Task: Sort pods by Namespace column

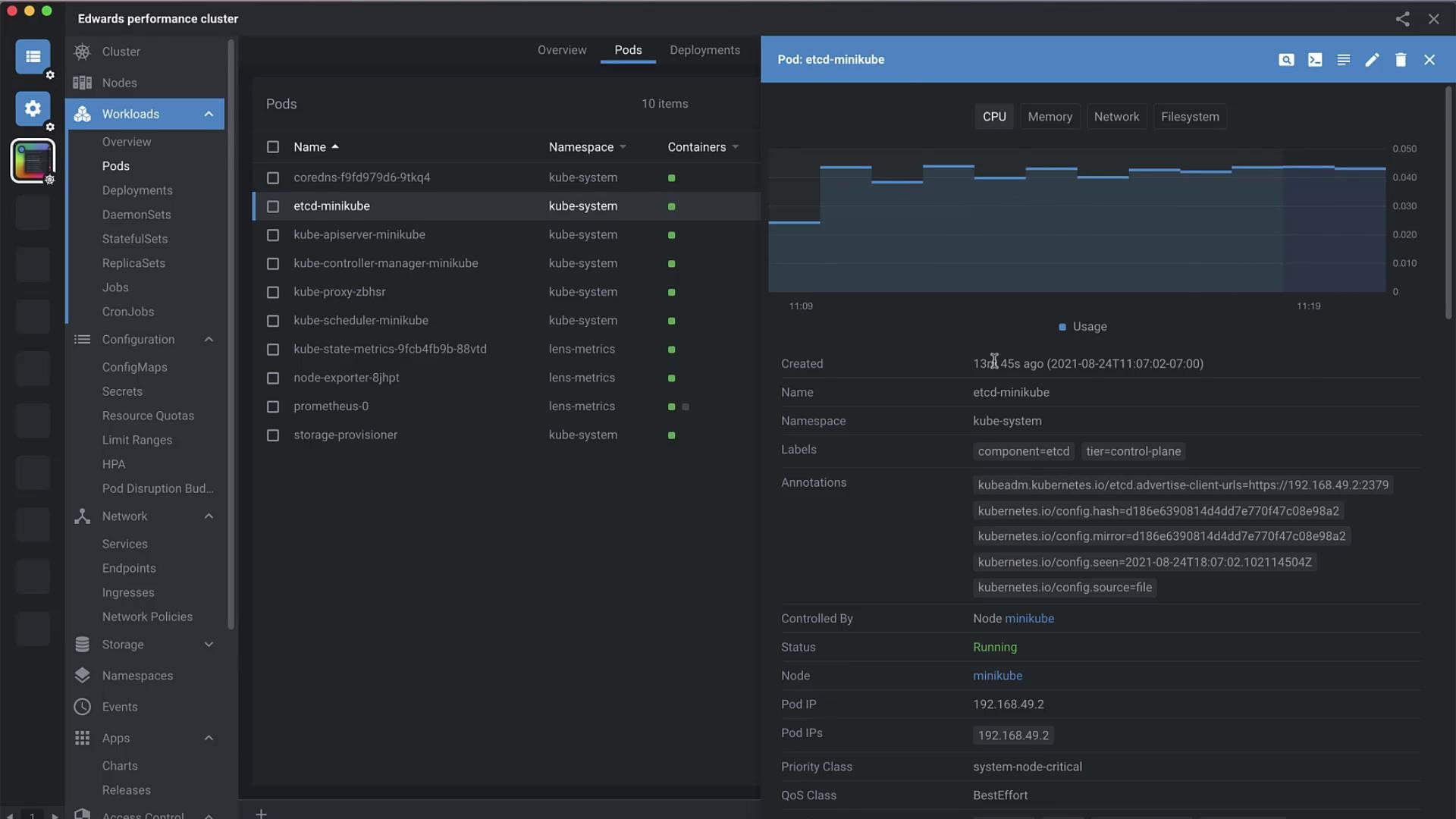Action: click(x=582, y=147)
